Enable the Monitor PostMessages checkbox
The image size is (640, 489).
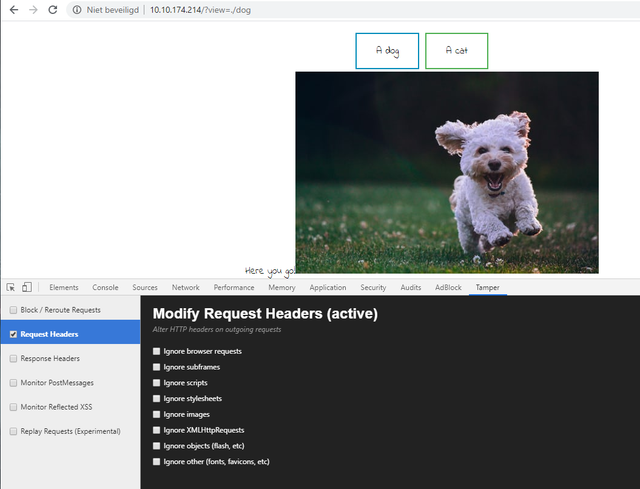pyautogui.click(x=13, y=383)
